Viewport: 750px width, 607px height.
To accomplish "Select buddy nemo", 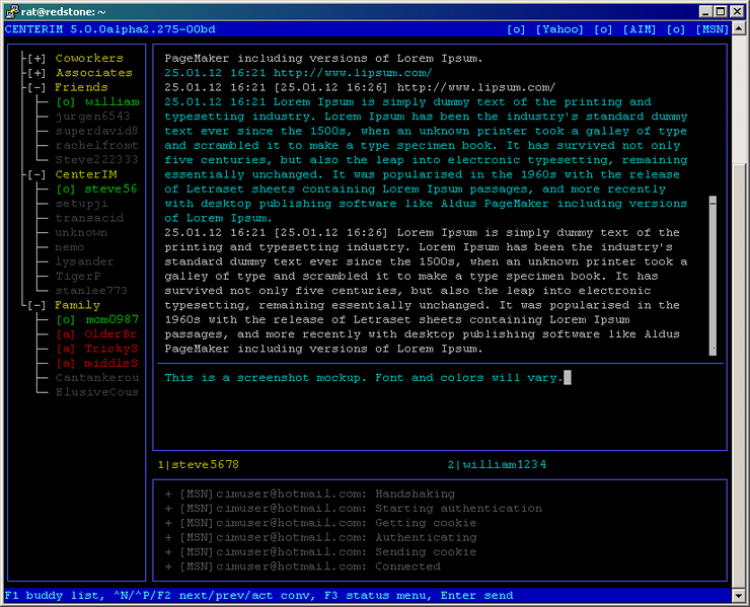I will (x=70, y=247).
